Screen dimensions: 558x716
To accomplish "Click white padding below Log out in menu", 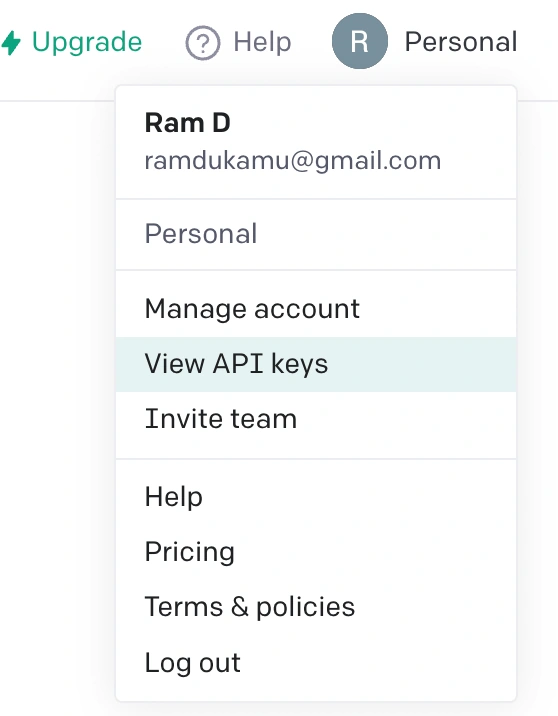I will point(316,694).
